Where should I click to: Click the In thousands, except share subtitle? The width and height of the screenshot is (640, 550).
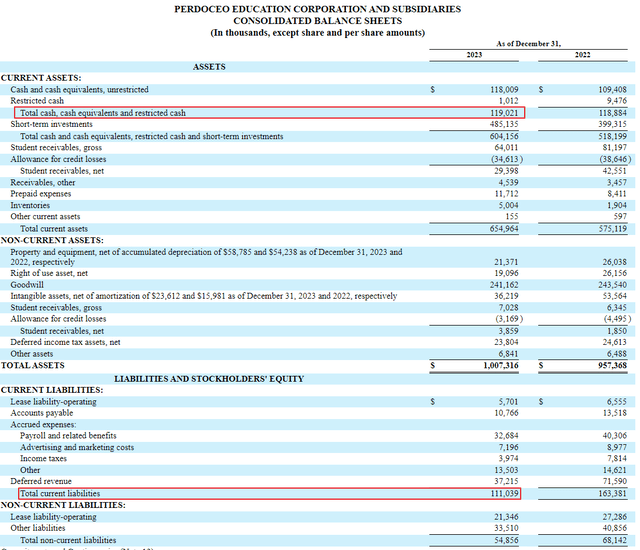318,33
